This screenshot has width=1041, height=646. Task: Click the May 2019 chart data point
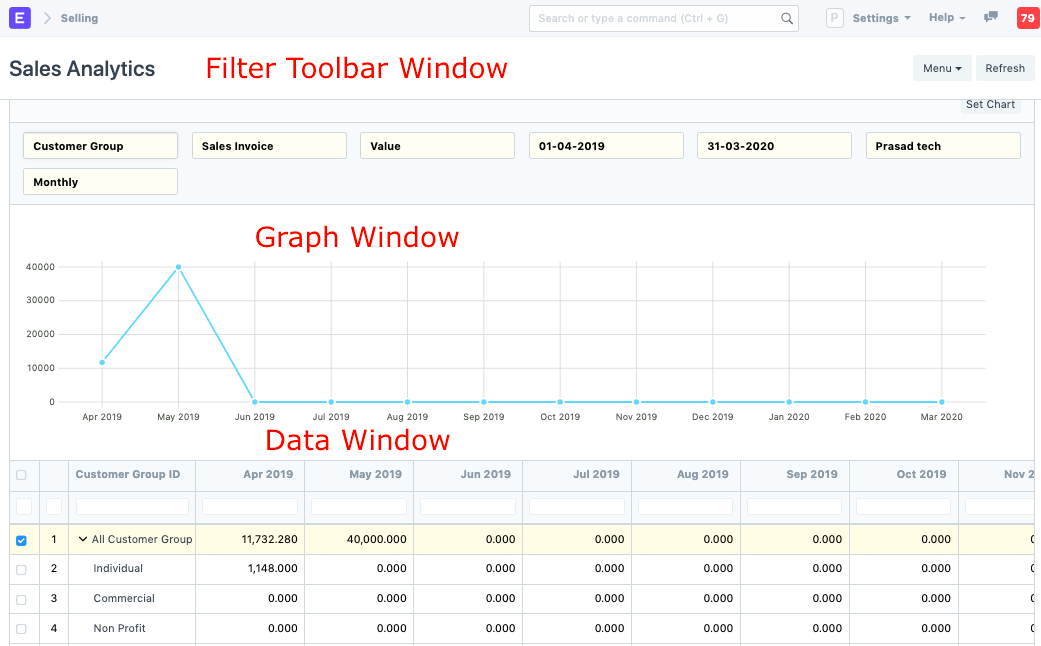178,266
